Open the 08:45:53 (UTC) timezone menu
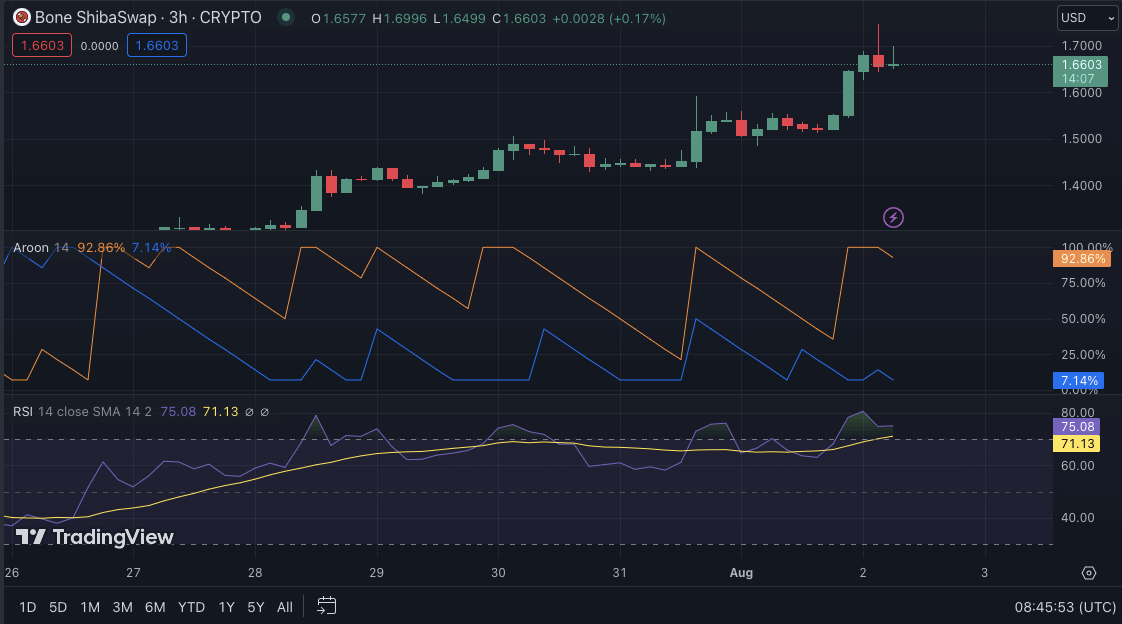The width and height of the screenshot is (1122, 624). (x=1065, y=607)
